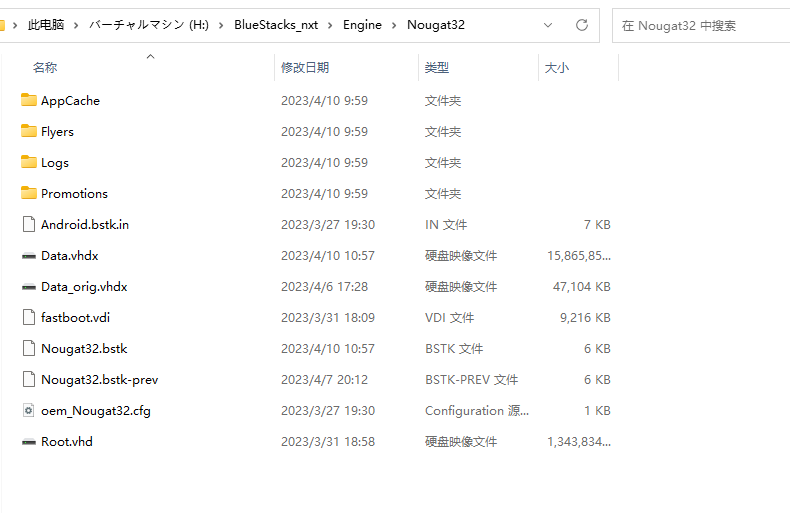The image size is (790, 516).
Task: Select file name Data_orig.vhdx
Action: 84,287
